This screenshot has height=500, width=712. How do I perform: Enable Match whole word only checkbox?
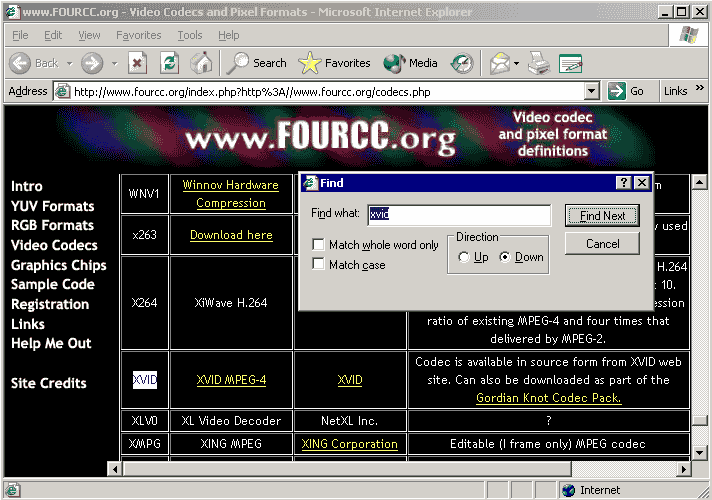[318, 244]
